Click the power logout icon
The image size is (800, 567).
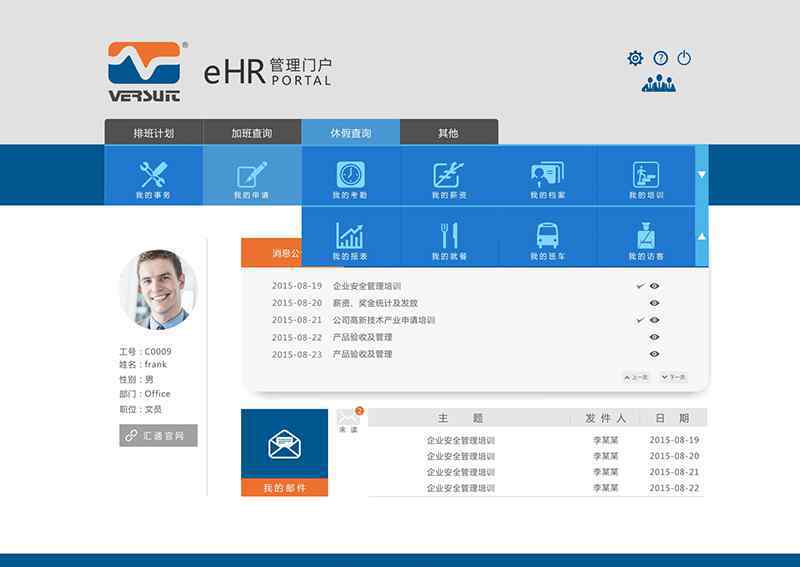[x=684, y=58]
